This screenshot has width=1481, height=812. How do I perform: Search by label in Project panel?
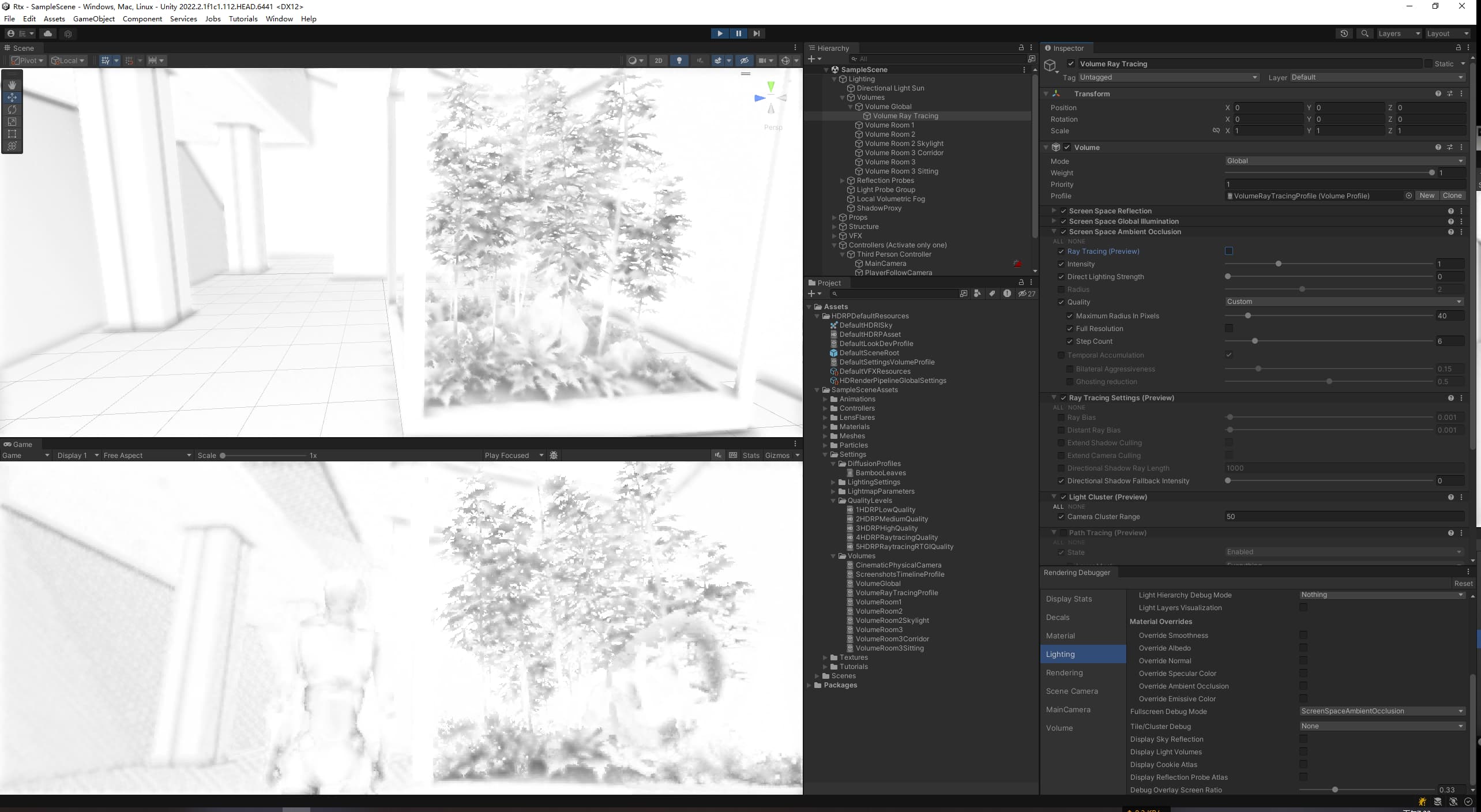coord(992,294)
